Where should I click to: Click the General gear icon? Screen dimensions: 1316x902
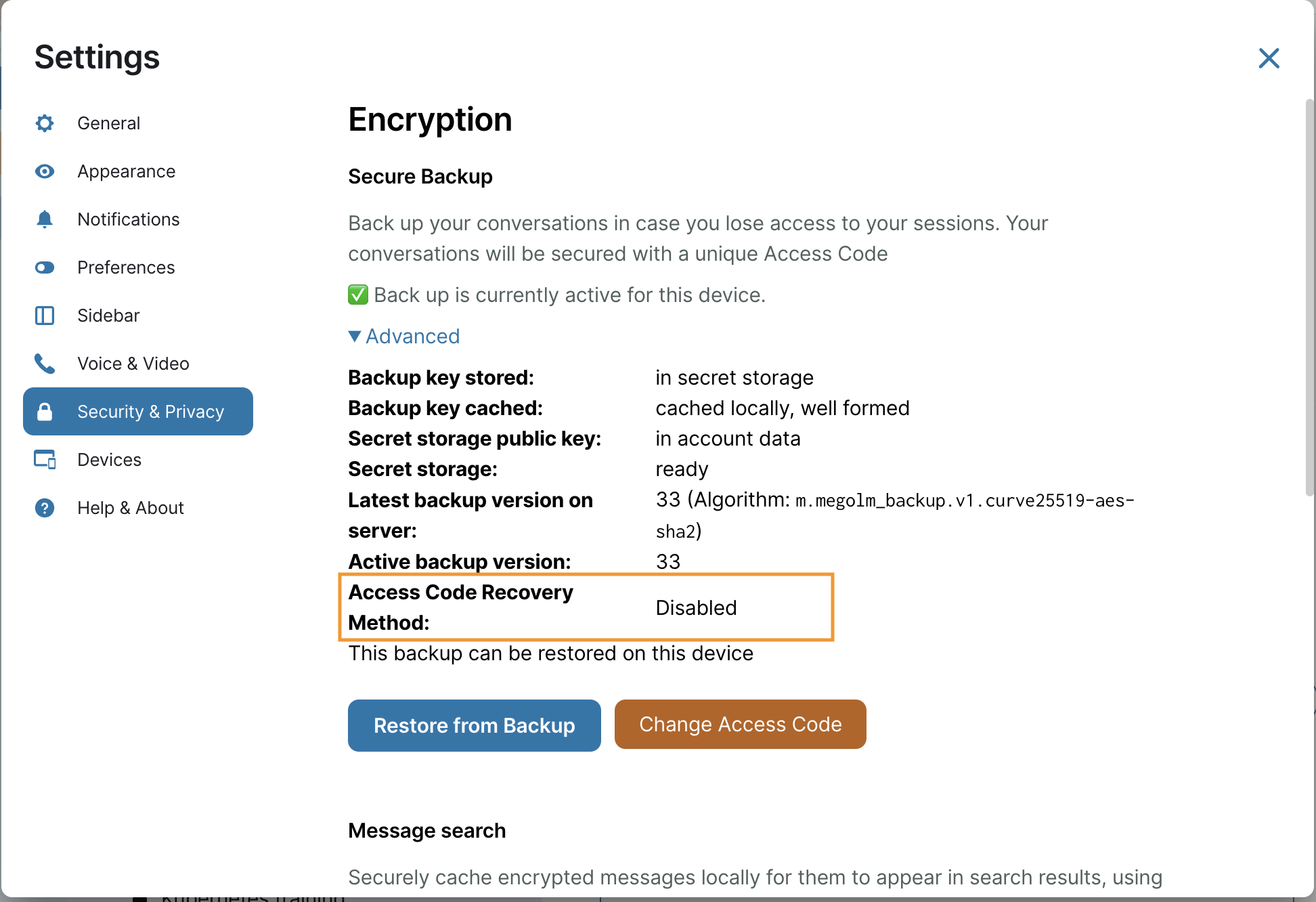pyautogui.click(x=45, y=123)
